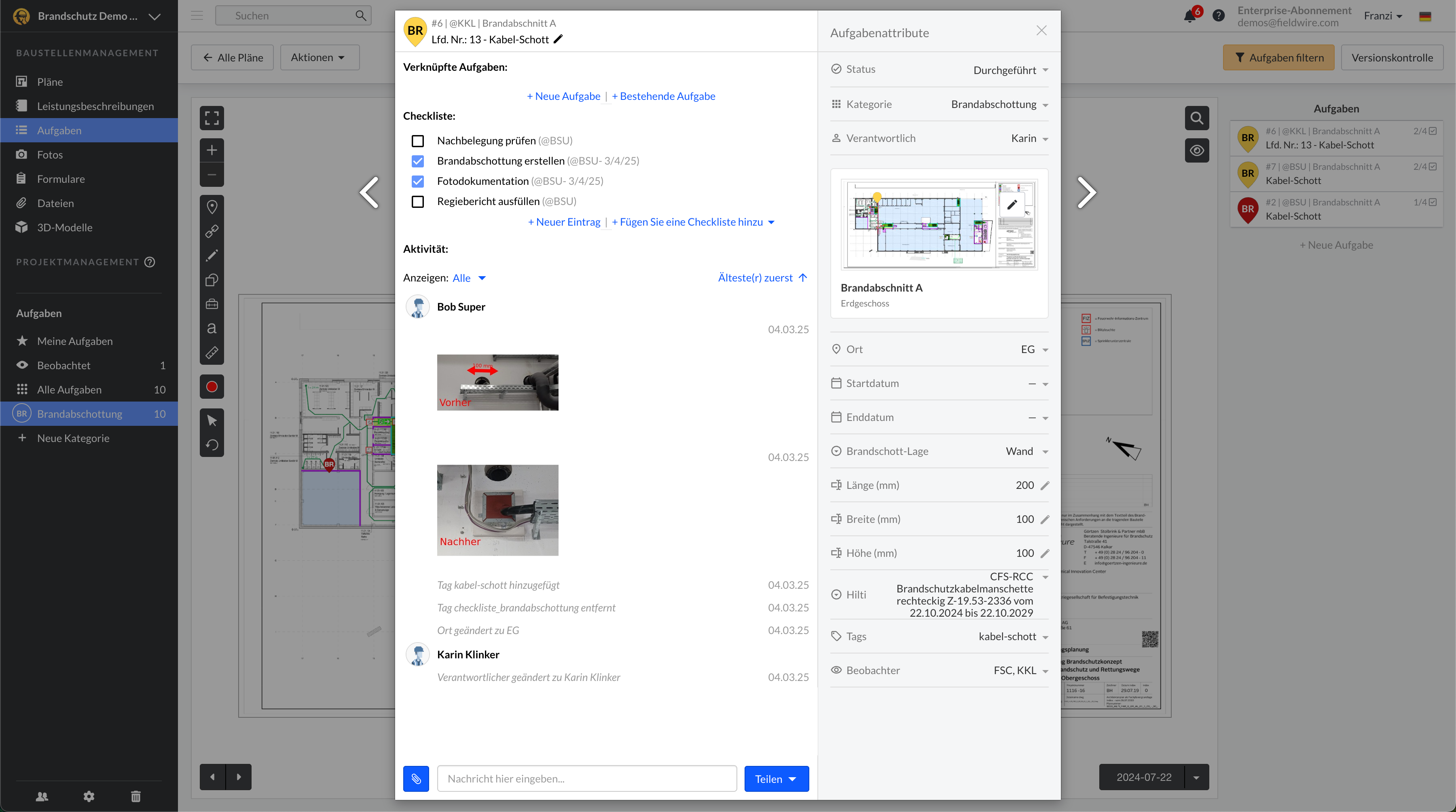Select the red color swatch tool

point(212,387)
